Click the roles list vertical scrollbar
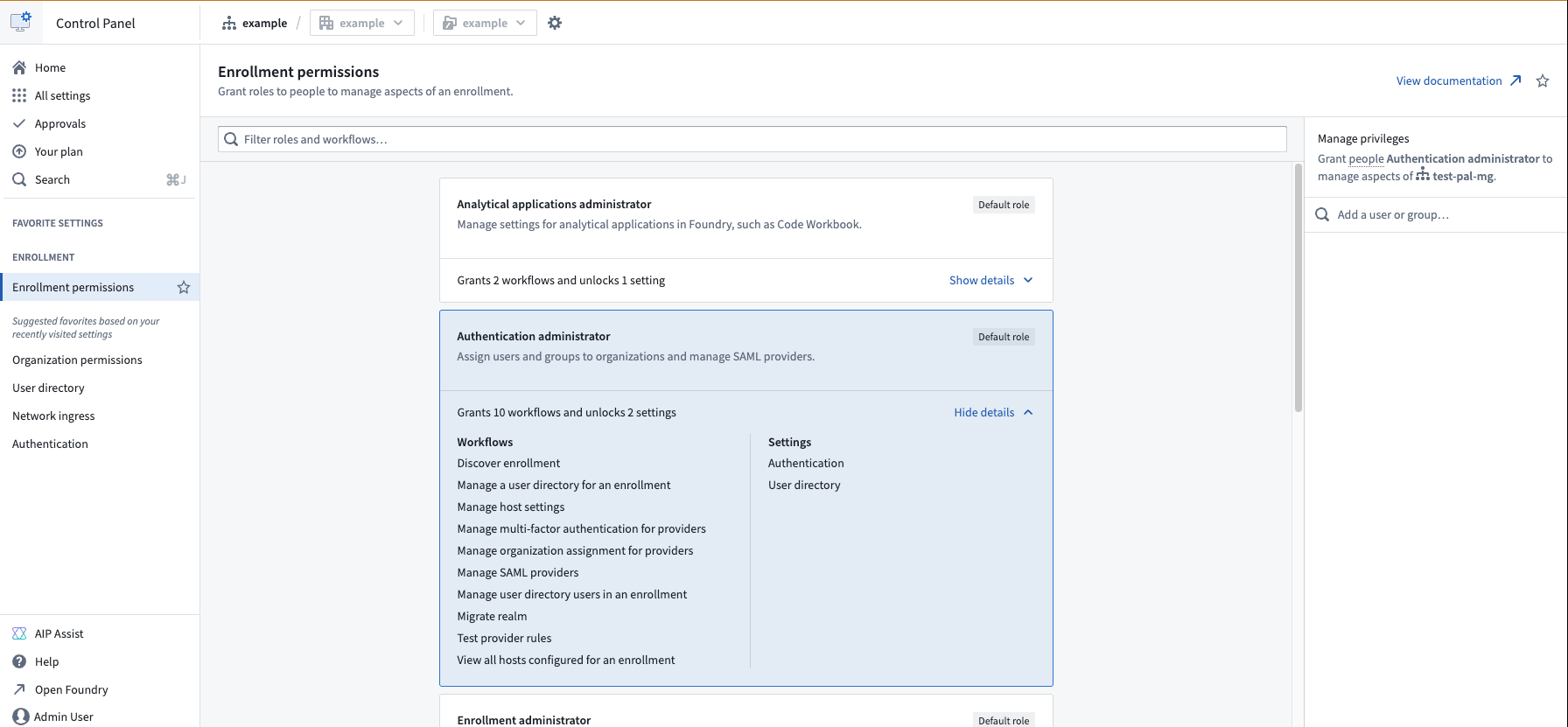The height and width of the screenshot is (727, 1568). pos(1298,288)
